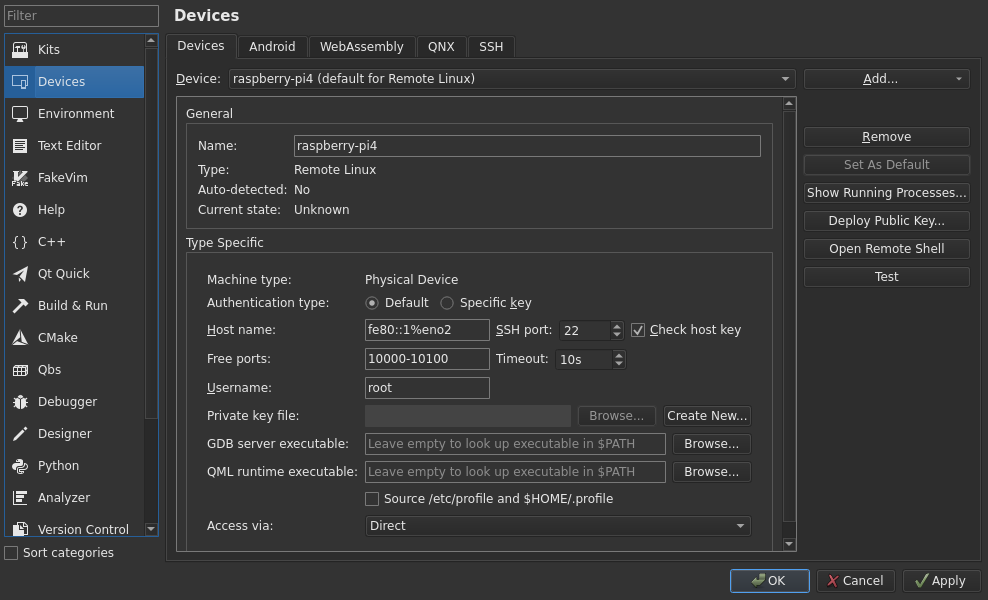Select the Qt Quick paper plane icon
Viewport: 988px width, 600px height.
tap(20, 274)
